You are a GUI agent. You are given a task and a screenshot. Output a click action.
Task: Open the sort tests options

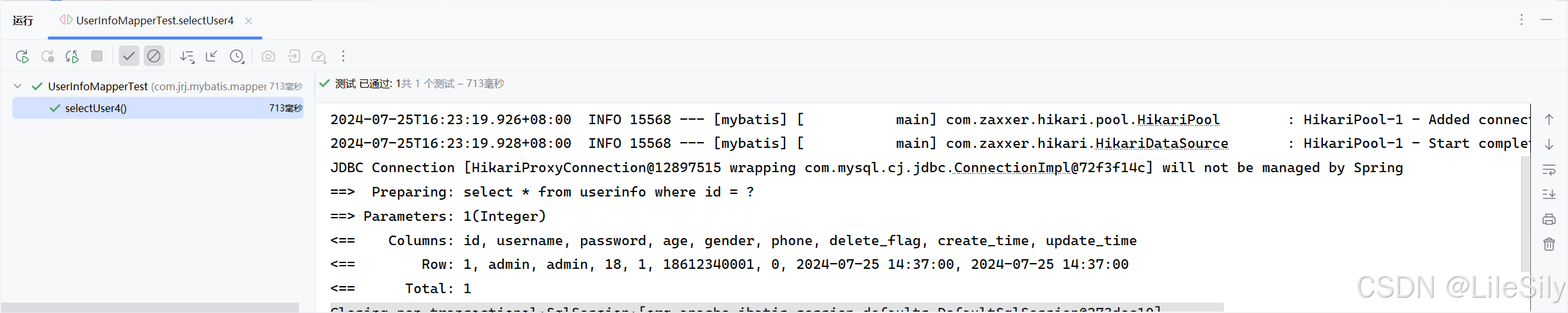point(186,56)
